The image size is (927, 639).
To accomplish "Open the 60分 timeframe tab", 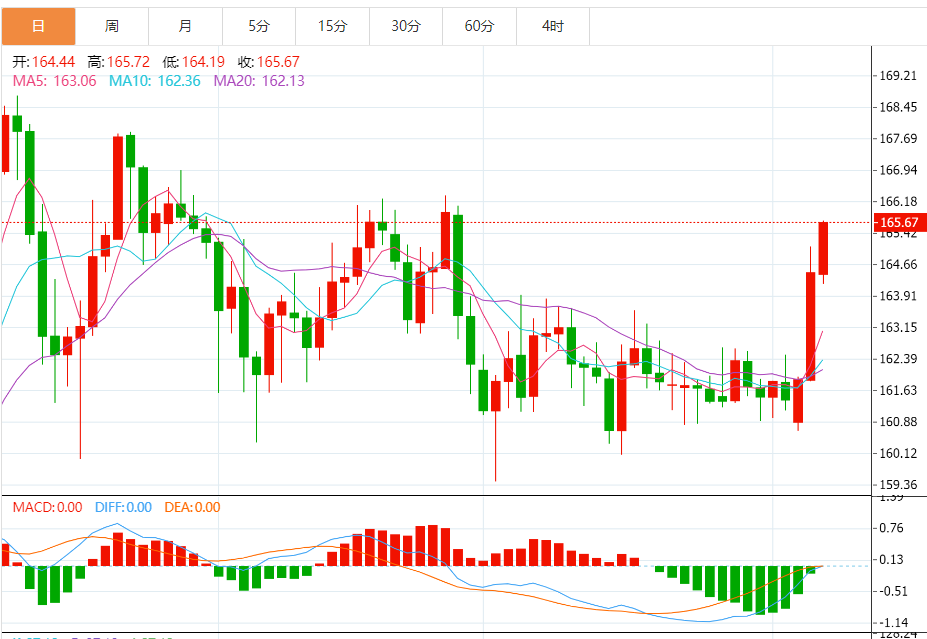I will (x=479, y=26).
